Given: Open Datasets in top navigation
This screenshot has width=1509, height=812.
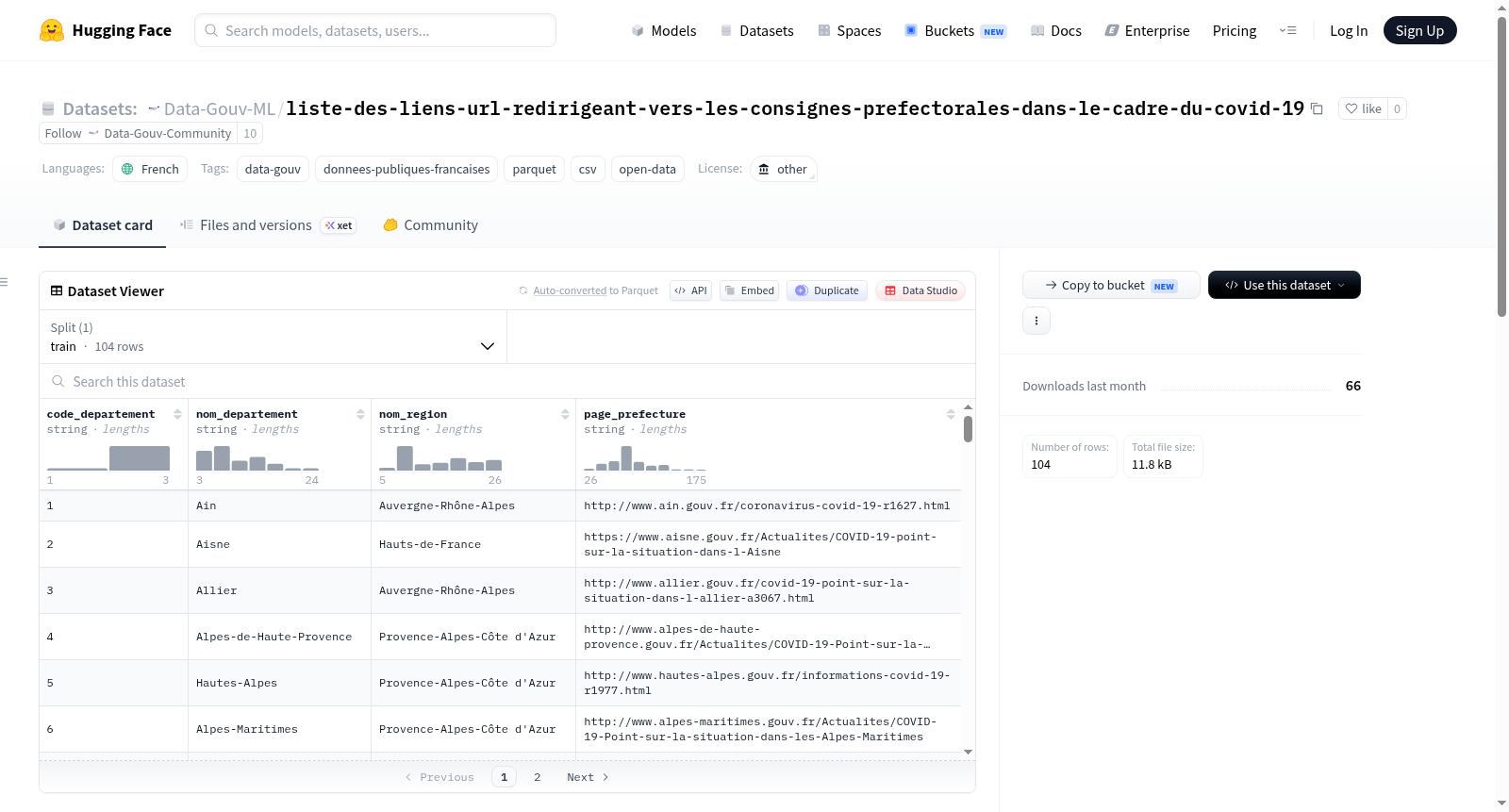Looking at the screenshot, I should (756, 30).
